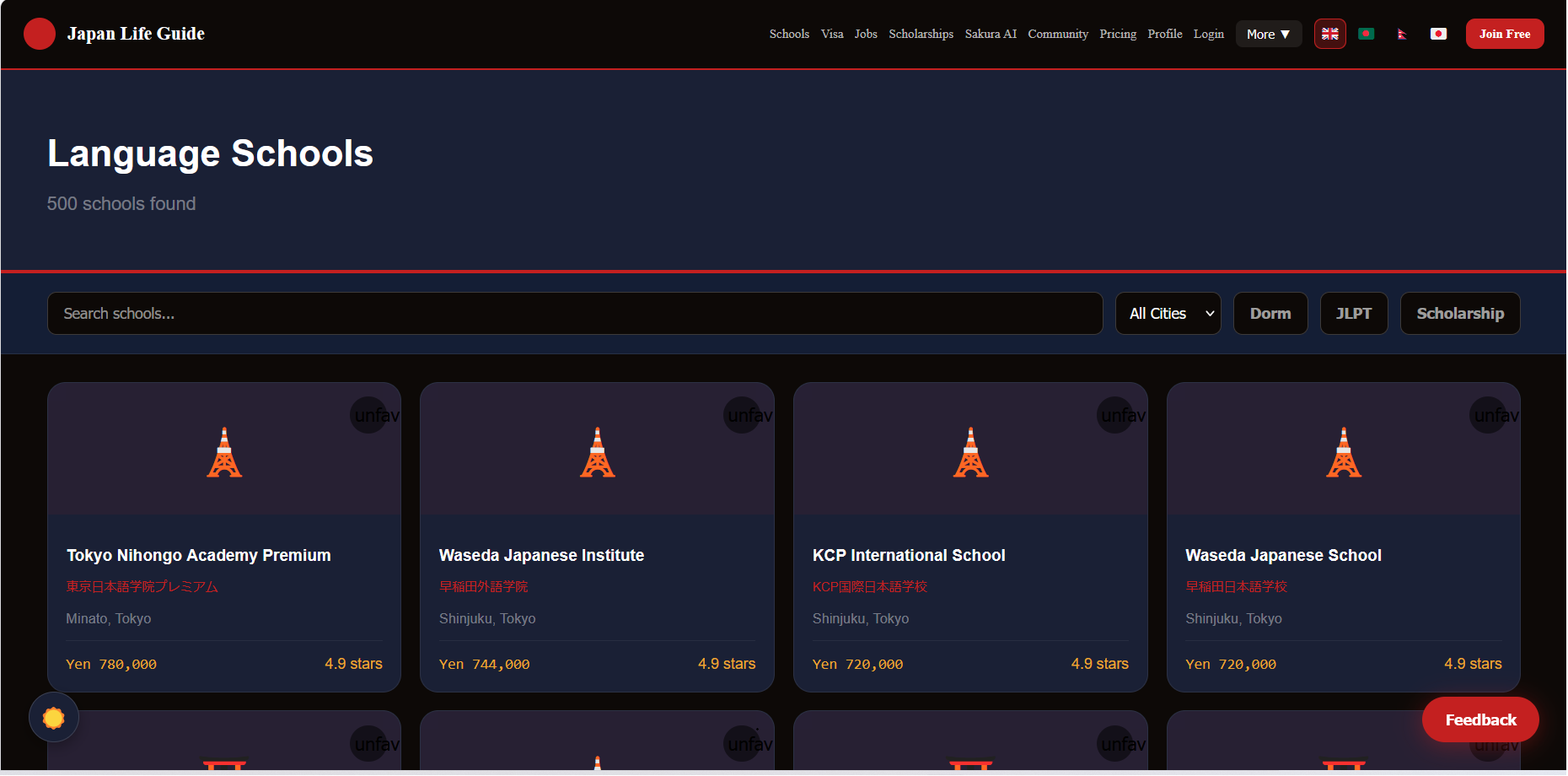Select the Bangladesh flag language icon
This screenshot has width=1568, height=776.
coord(1366,34)
